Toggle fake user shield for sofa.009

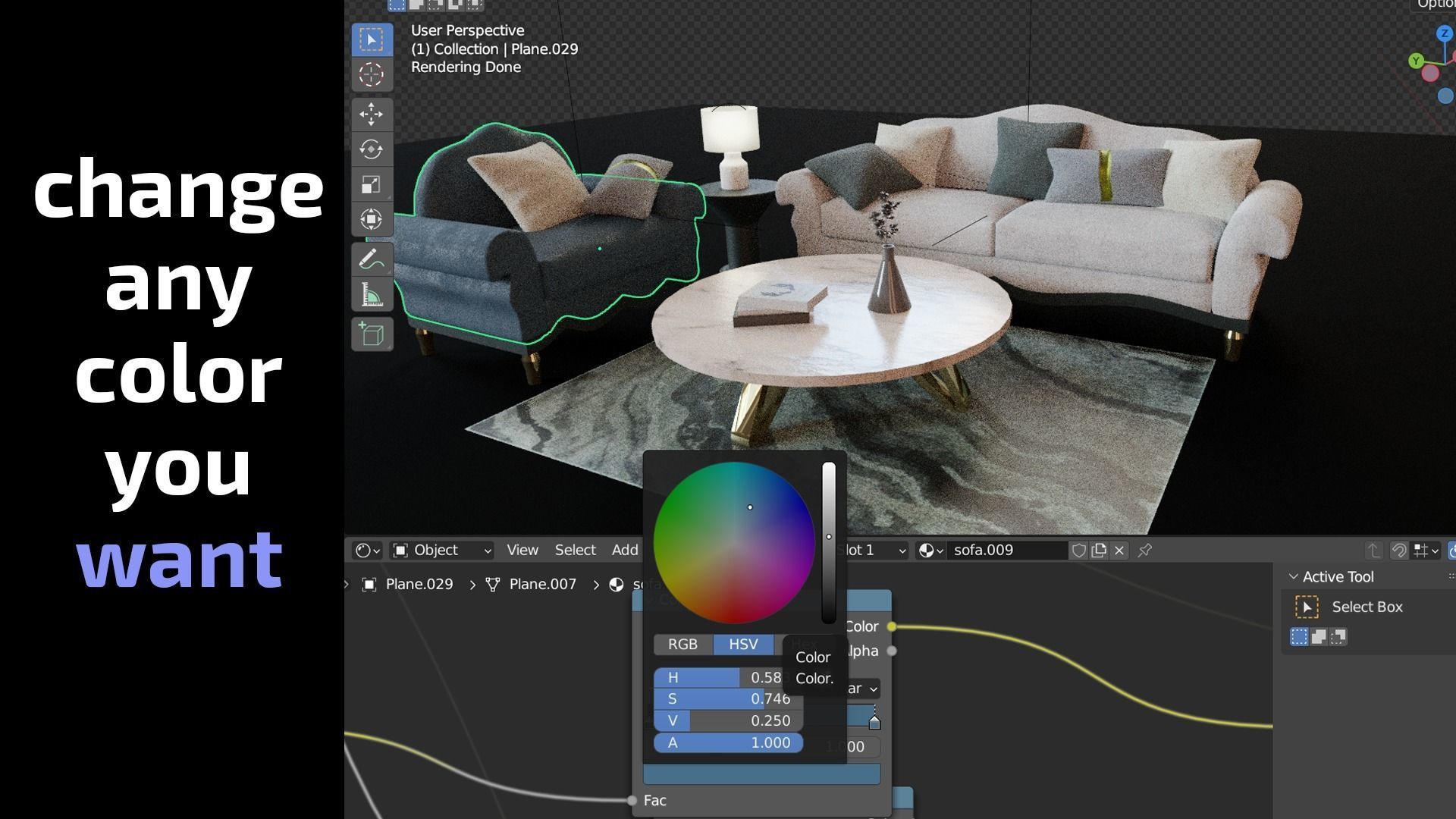pos(1078,551)
